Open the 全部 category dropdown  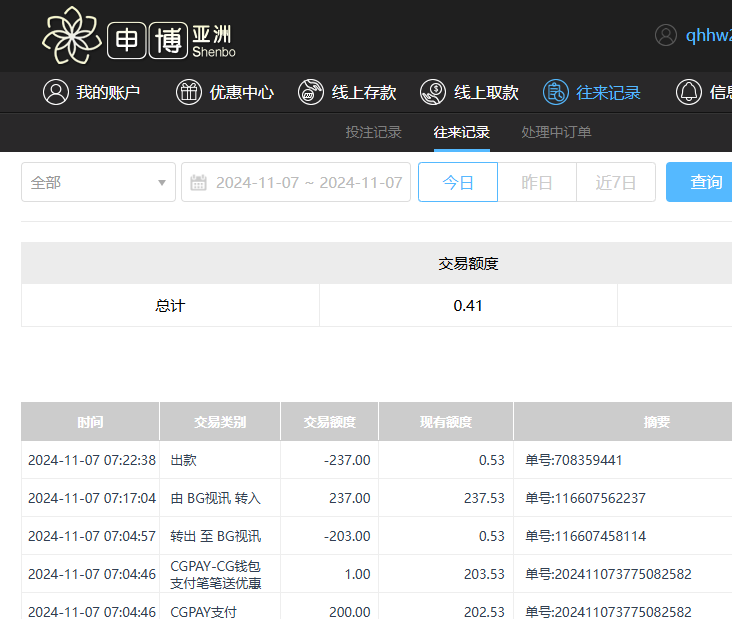pos(98,182)
